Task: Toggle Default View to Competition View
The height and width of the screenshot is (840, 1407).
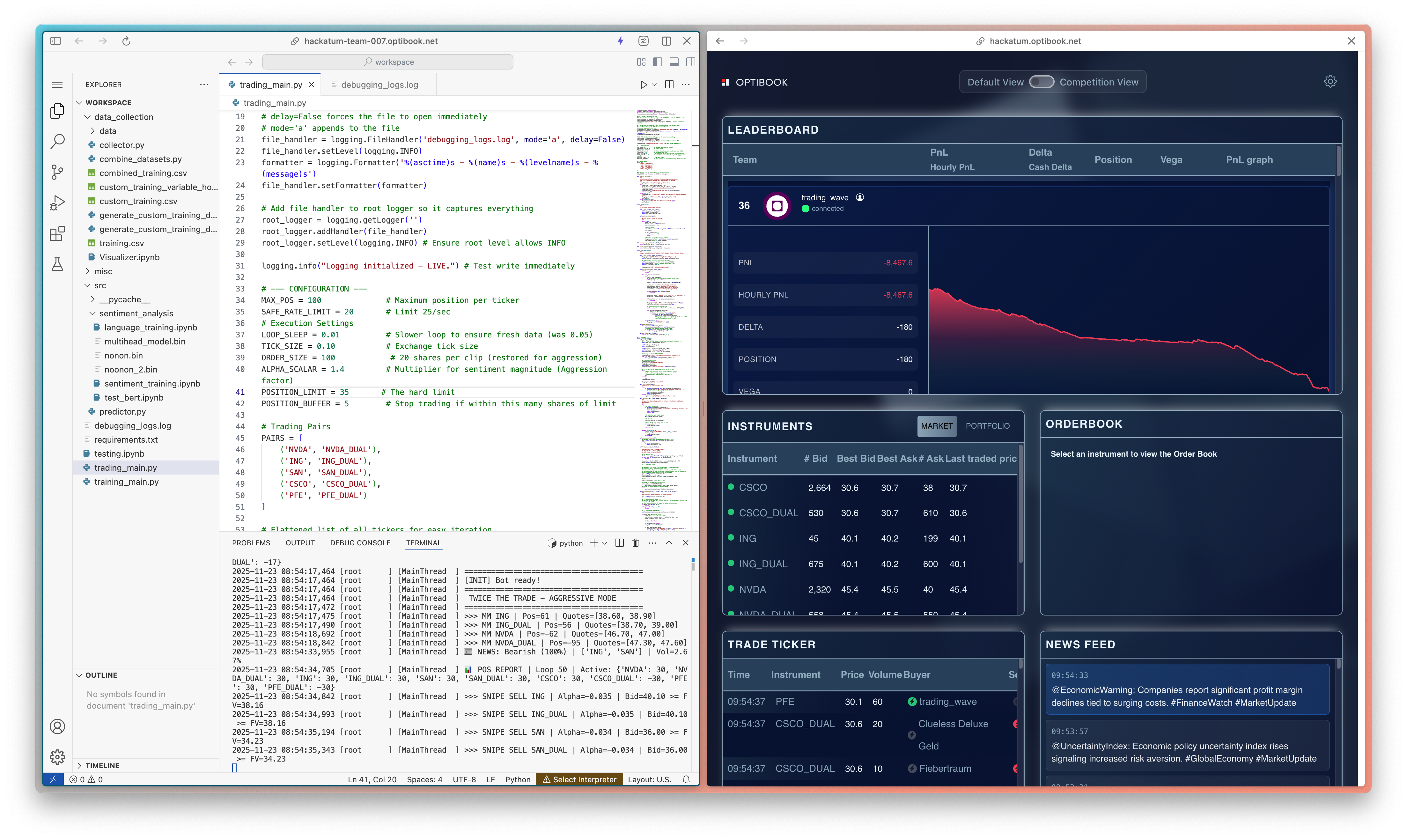Action: coord(1041,82)
